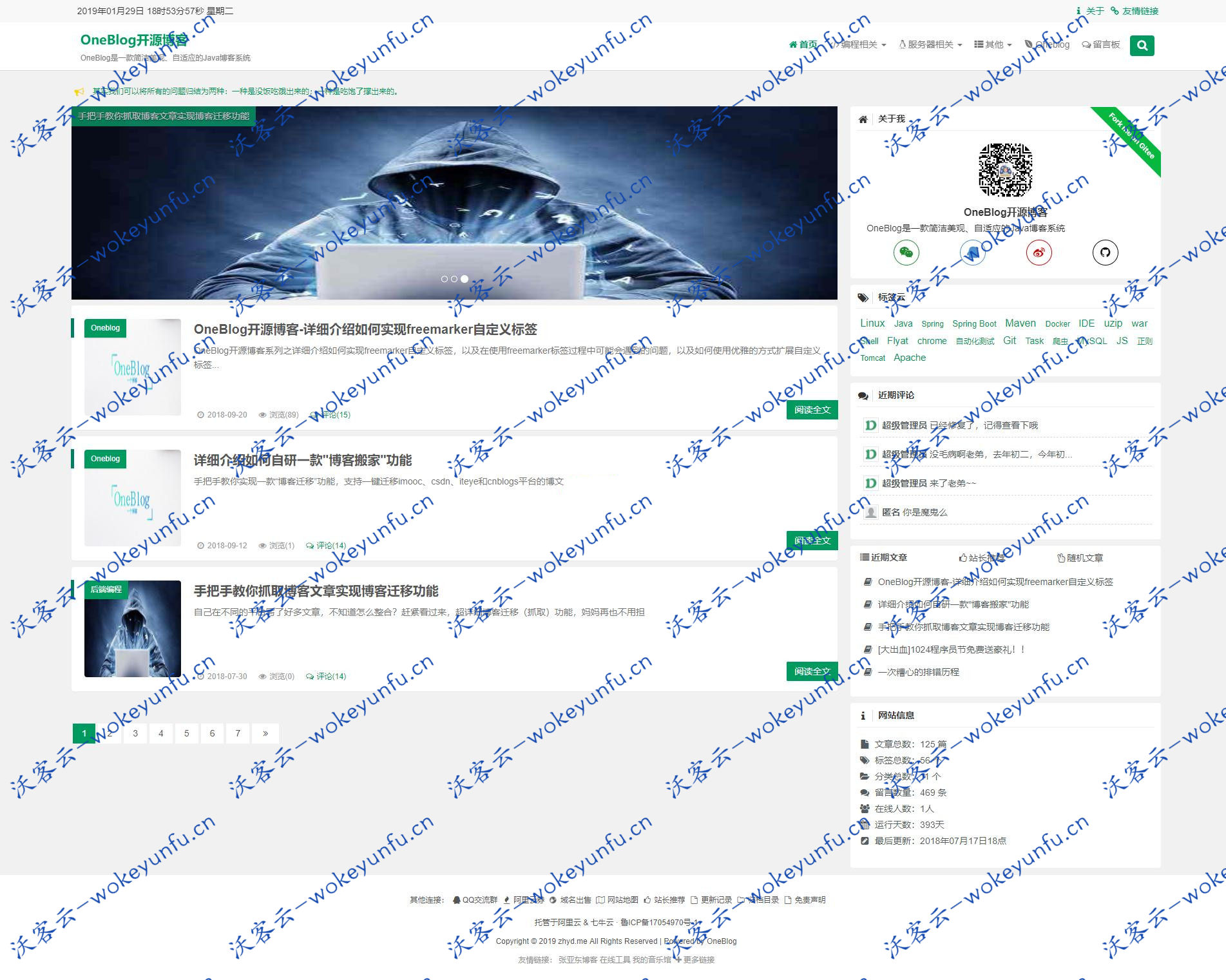Go to pagination page 4

[x=161, y=733]
